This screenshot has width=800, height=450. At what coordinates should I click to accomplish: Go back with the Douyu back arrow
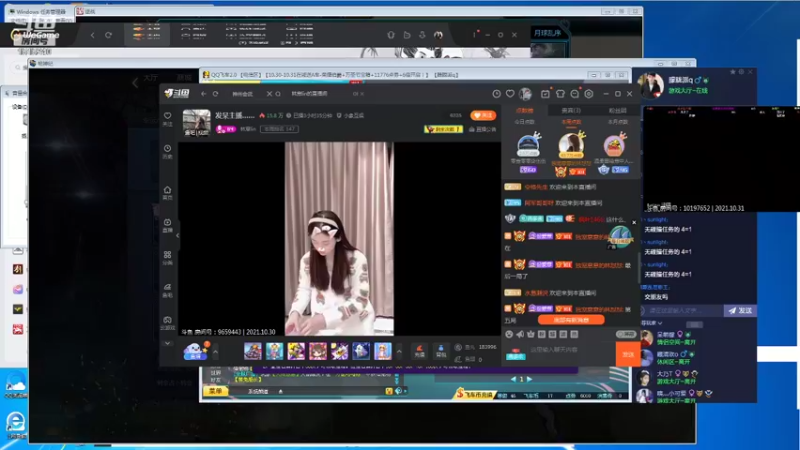[204, 94]
